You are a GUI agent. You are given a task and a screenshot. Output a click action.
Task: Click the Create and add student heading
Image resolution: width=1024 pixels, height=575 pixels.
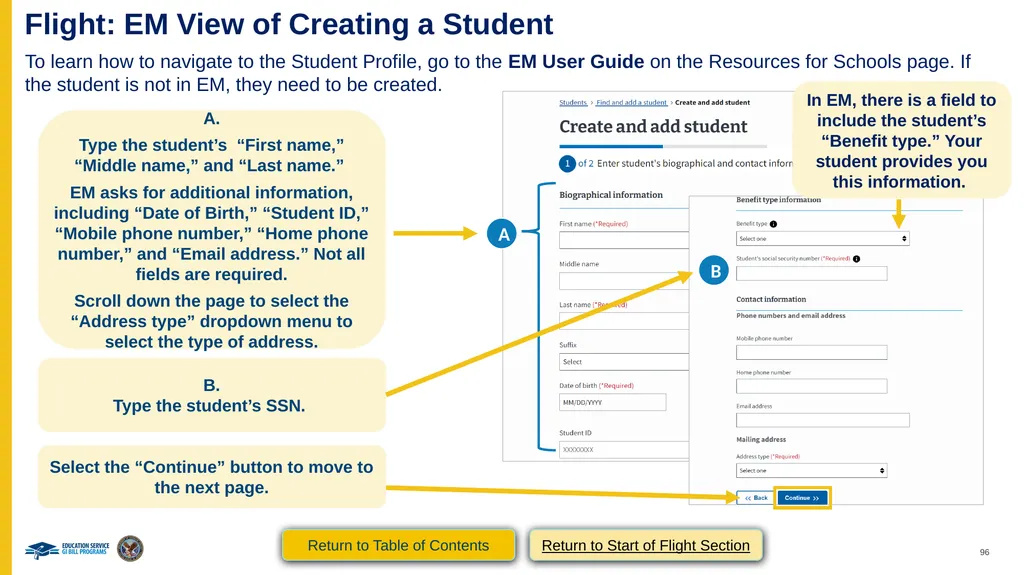coord(653,127)
